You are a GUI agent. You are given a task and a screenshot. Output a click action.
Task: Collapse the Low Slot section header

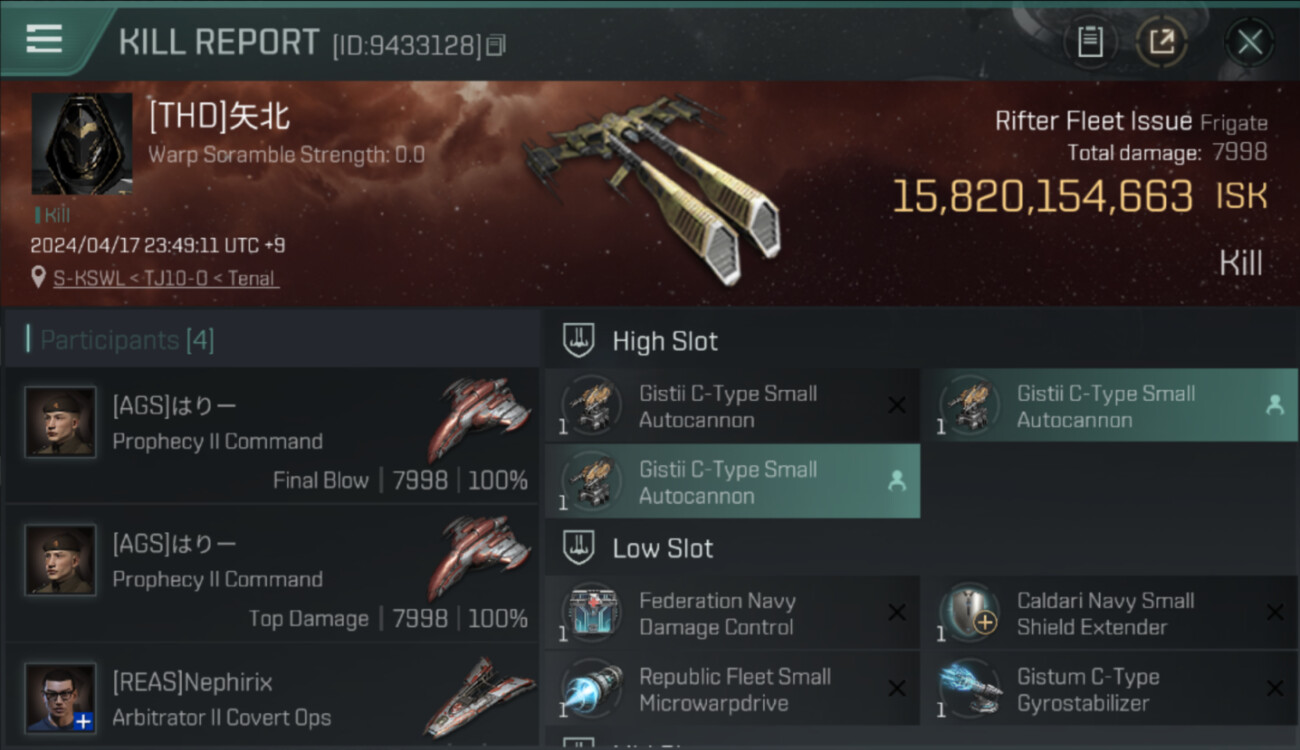pos(638,548)
